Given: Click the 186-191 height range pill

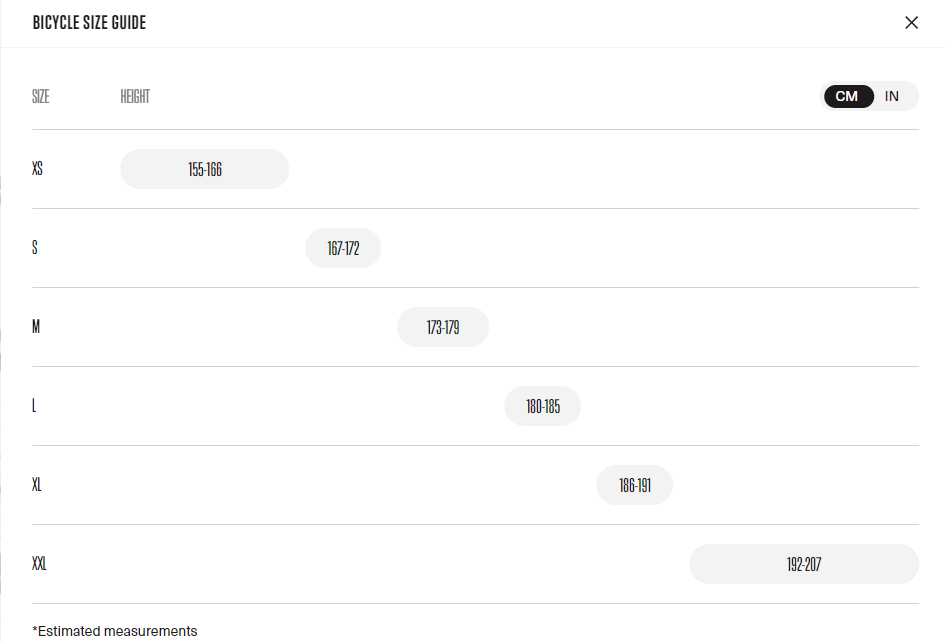Looking at the screenshot, I should (635, 485).
